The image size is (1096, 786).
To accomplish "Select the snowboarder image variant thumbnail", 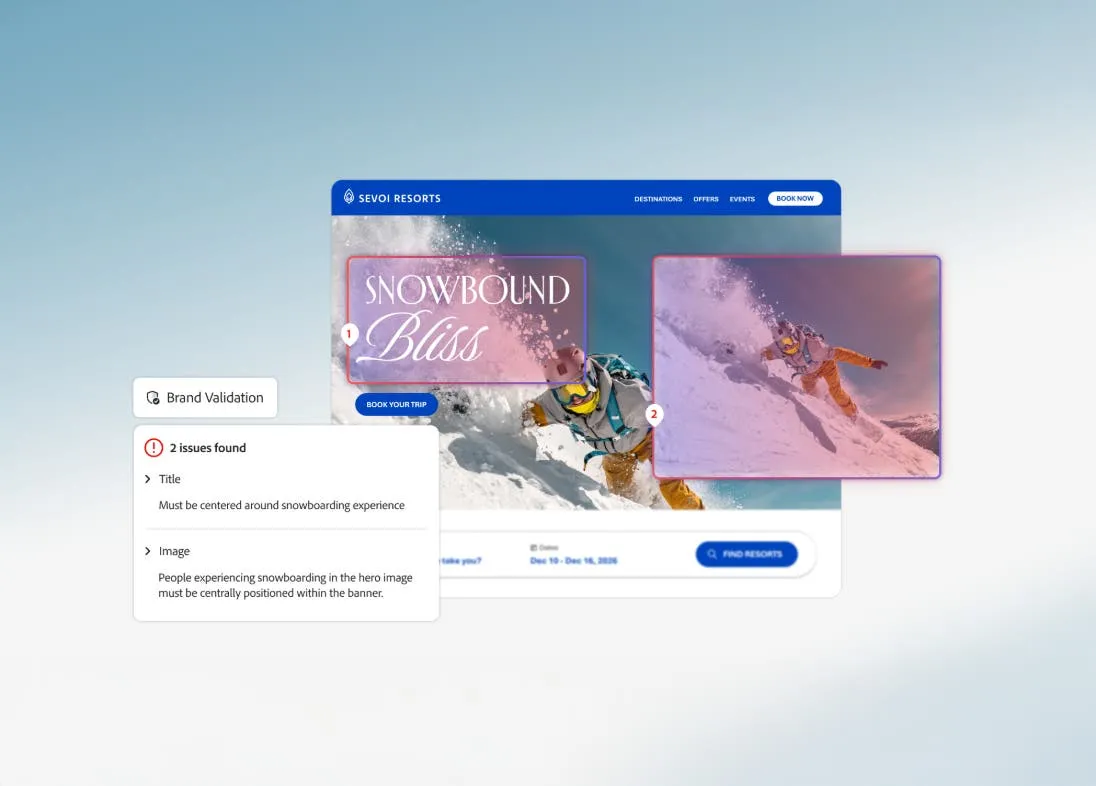I will tap(796, 367).
